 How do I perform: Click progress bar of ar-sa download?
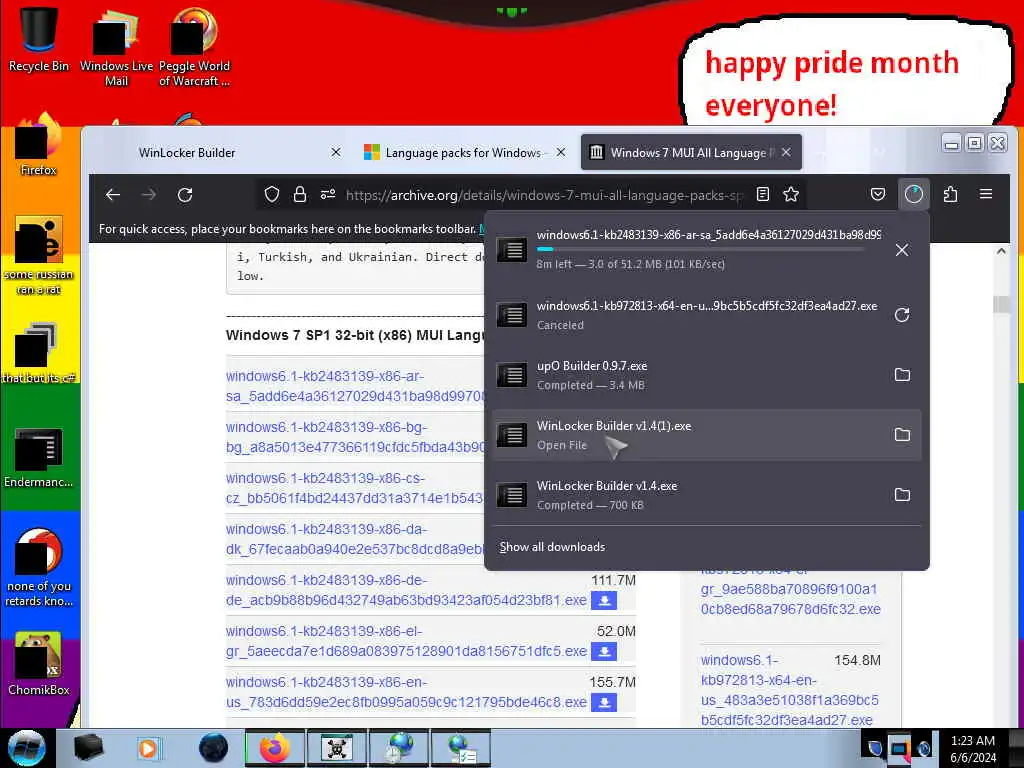coord(700,249)
